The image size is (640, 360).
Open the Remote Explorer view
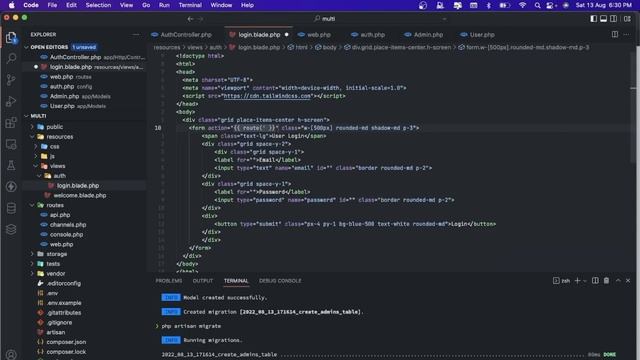[11, 144]
